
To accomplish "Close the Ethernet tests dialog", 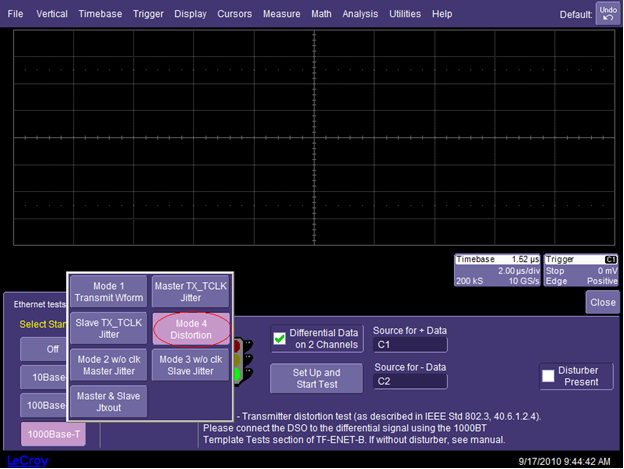I will coord(603,302).
